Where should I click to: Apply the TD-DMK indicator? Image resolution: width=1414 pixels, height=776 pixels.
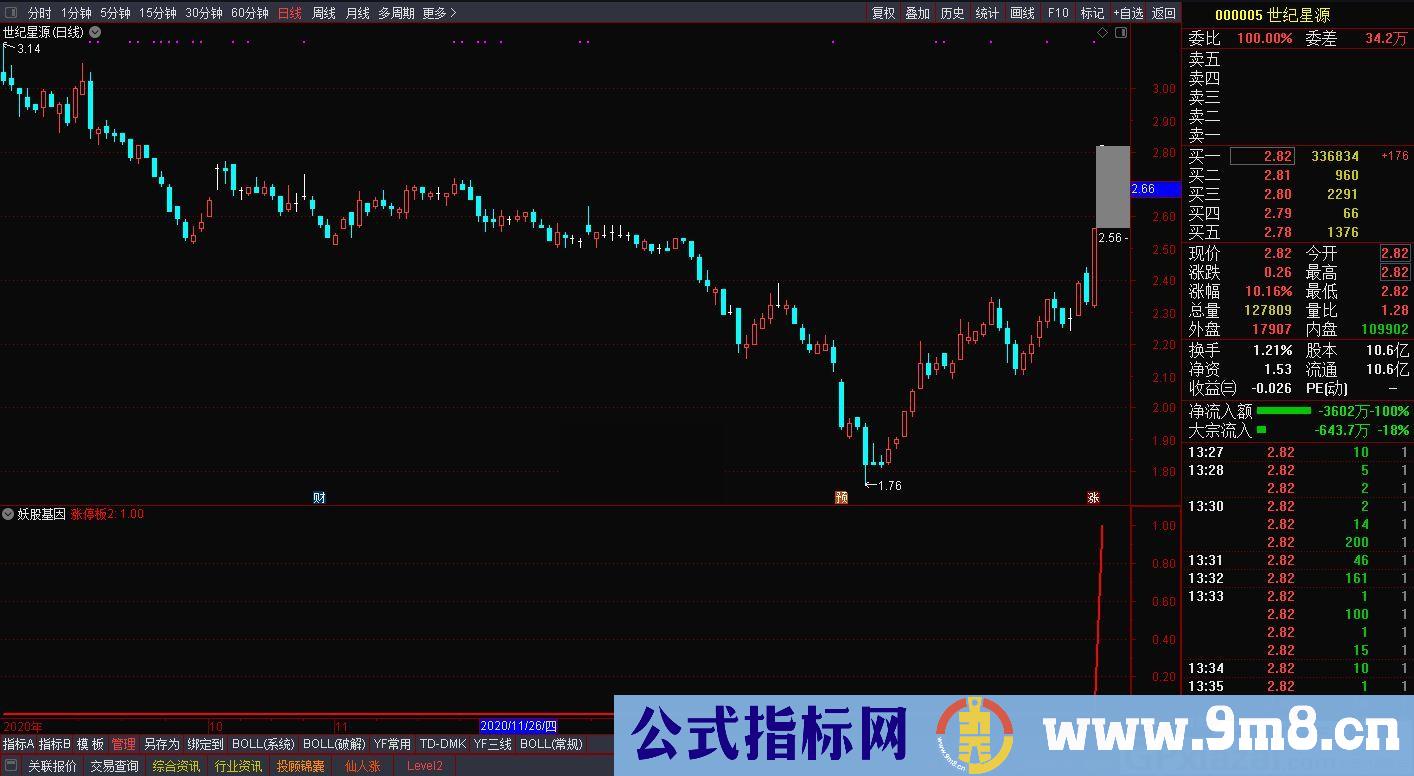click(x=442, y=744)
